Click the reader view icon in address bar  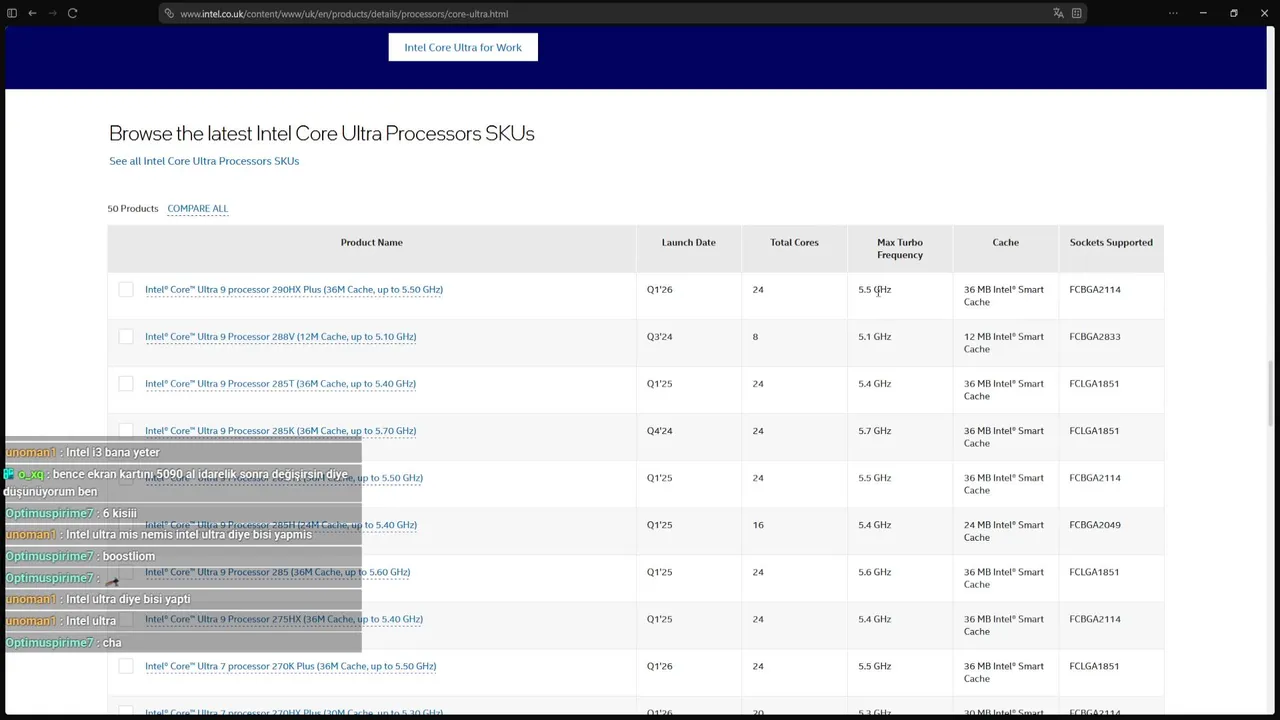pyautogui.click(x=1076, y=13)
